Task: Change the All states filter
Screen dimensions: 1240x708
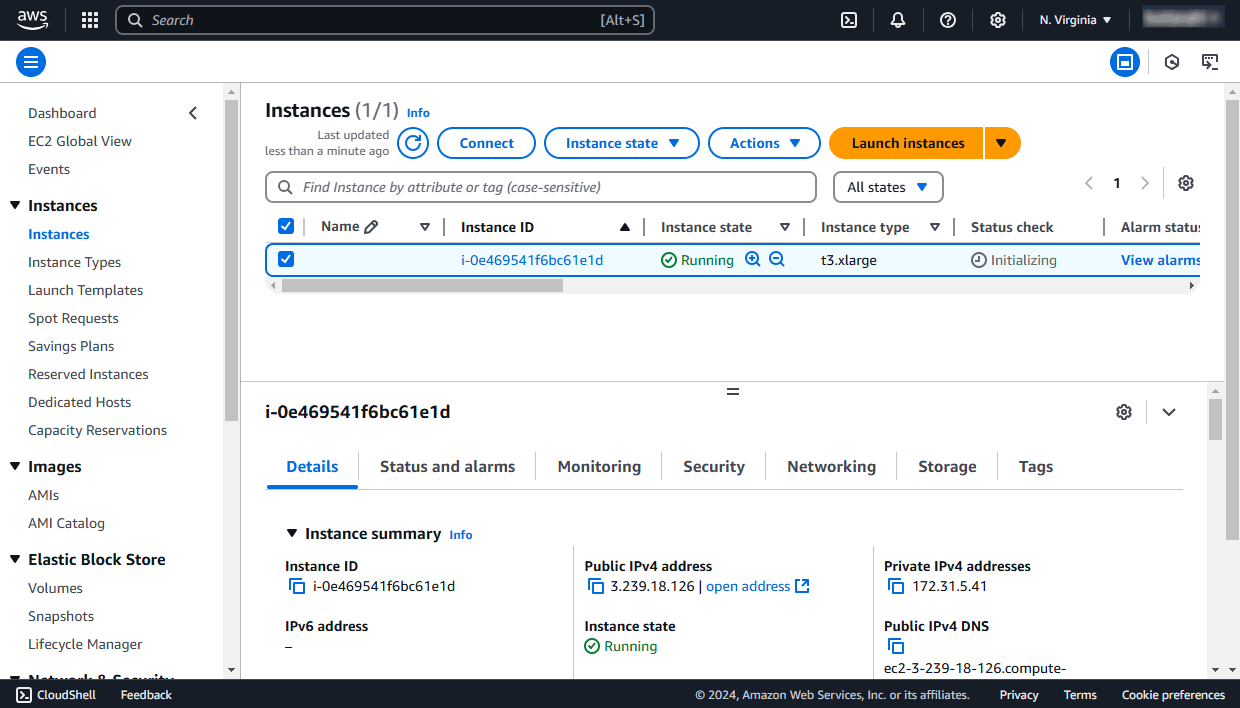Action: [887, 187]
